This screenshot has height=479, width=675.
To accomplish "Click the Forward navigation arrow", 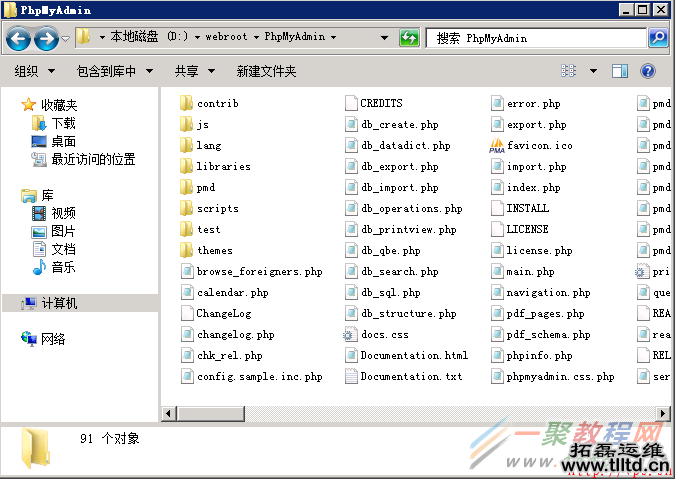I will point(46,39).
